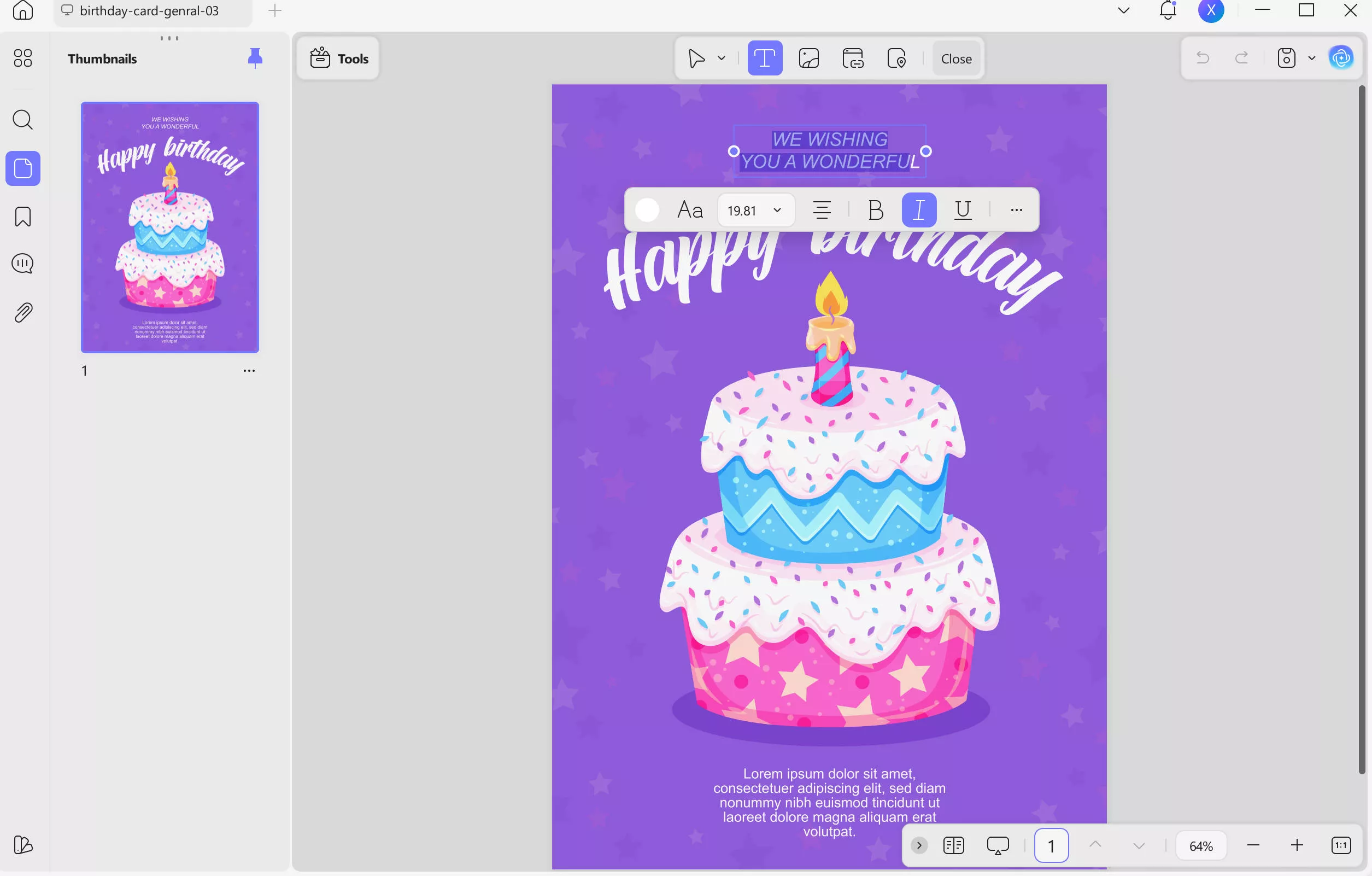Set view to actual size with 1:1 button

1342,845
